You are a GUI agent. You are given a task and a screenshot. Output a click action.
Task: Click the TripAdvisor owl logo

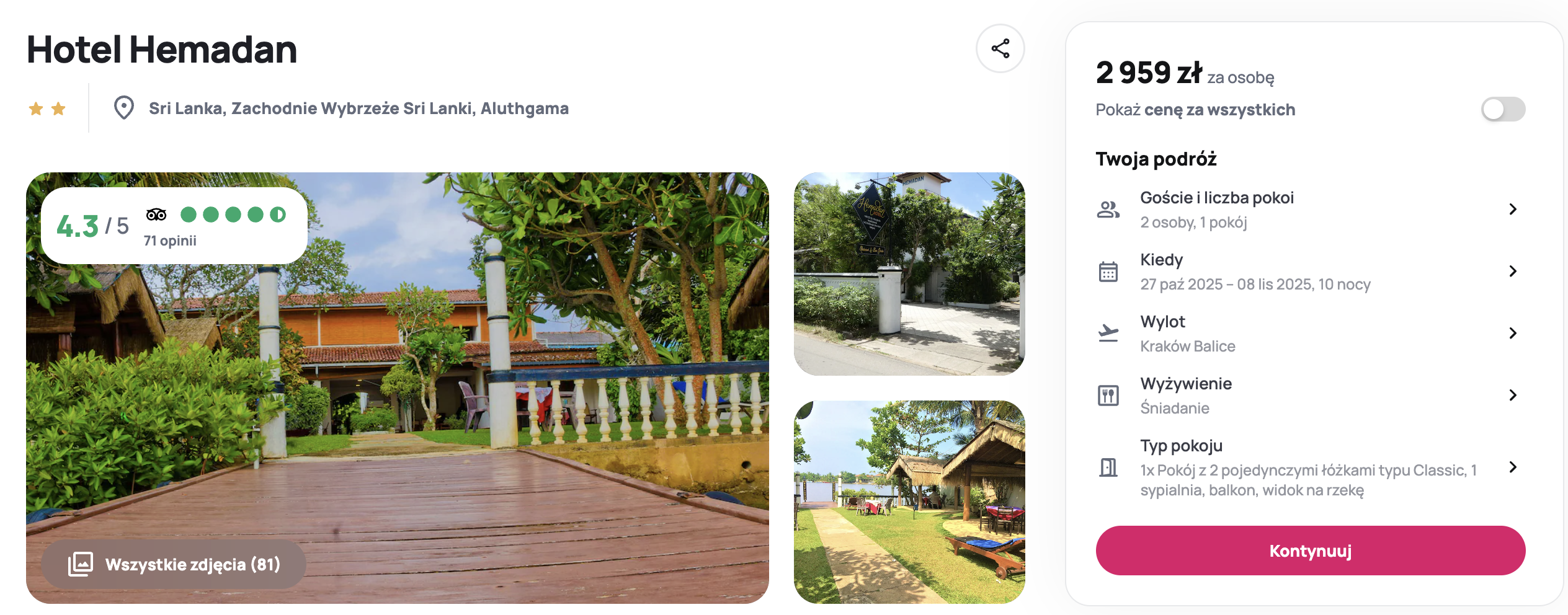tap(156, 215)
